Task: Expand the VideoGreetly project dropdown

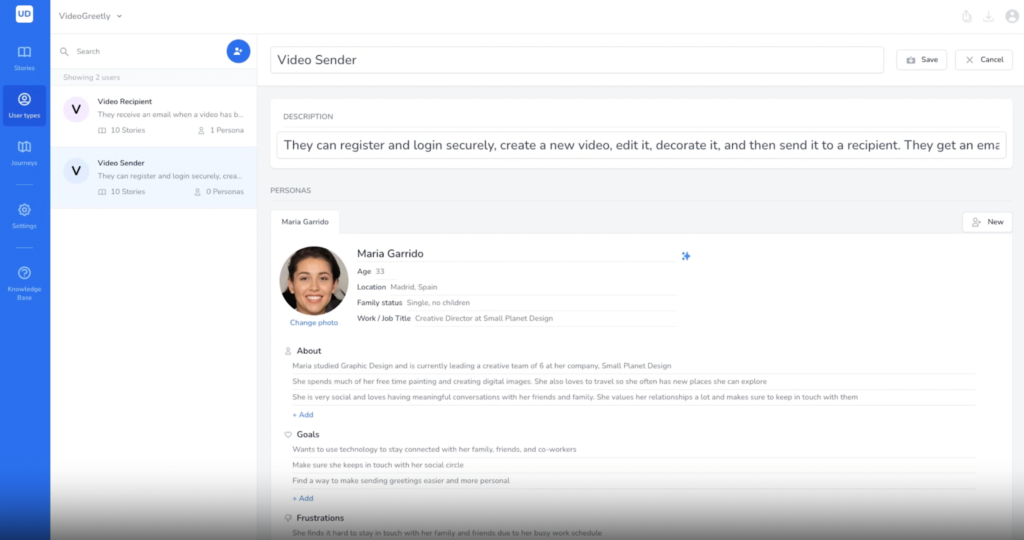Action: 90,16
